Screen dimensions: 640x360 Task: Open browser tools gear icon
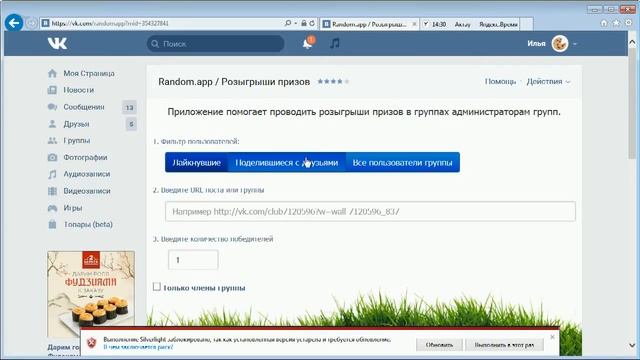[629, 23]
